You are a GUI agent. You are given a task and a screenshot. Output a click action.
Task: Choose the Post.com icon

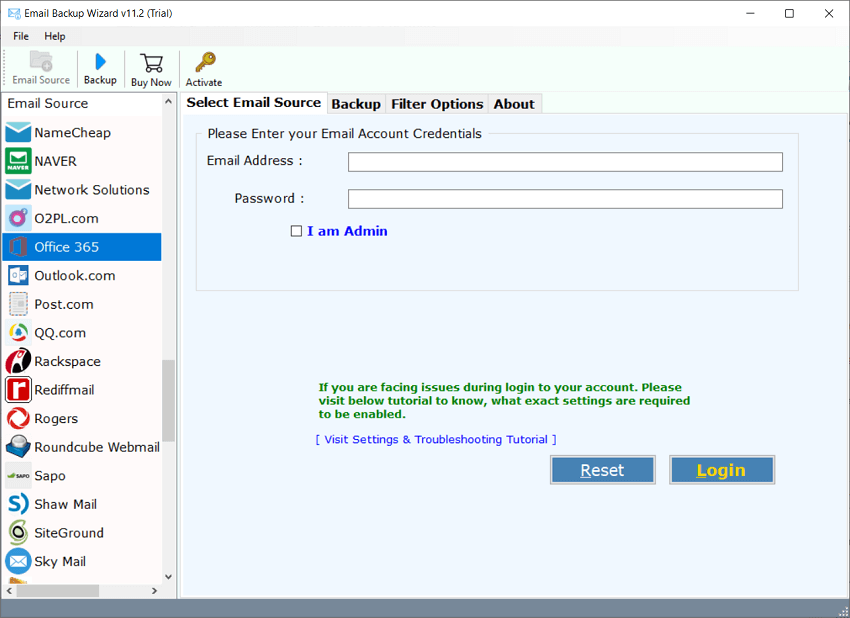click(x=18, y=304)
